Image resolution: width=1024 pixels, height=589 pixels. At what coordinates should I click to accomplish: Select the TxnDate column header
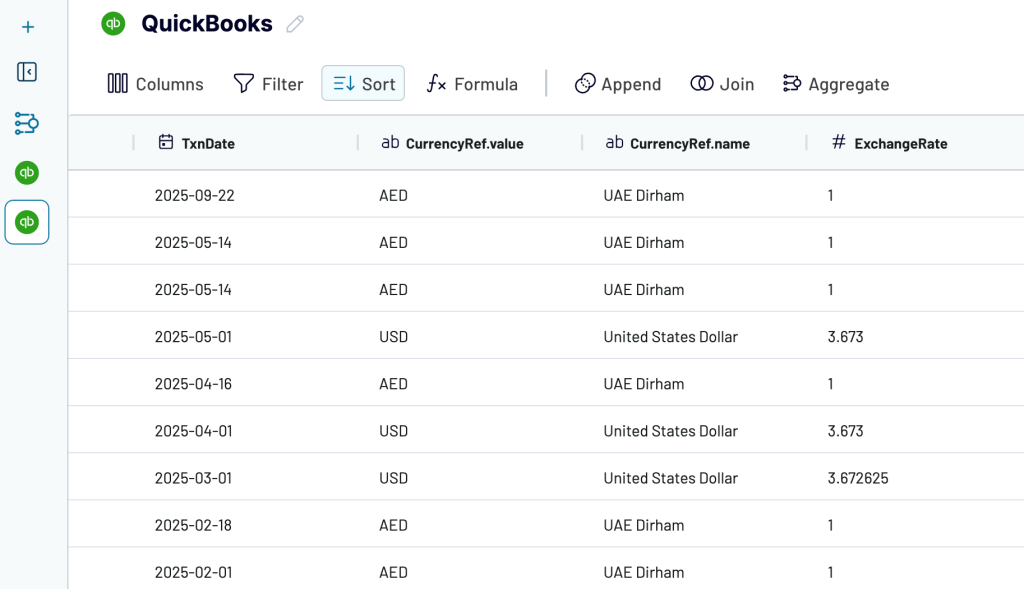coord(210,143)
